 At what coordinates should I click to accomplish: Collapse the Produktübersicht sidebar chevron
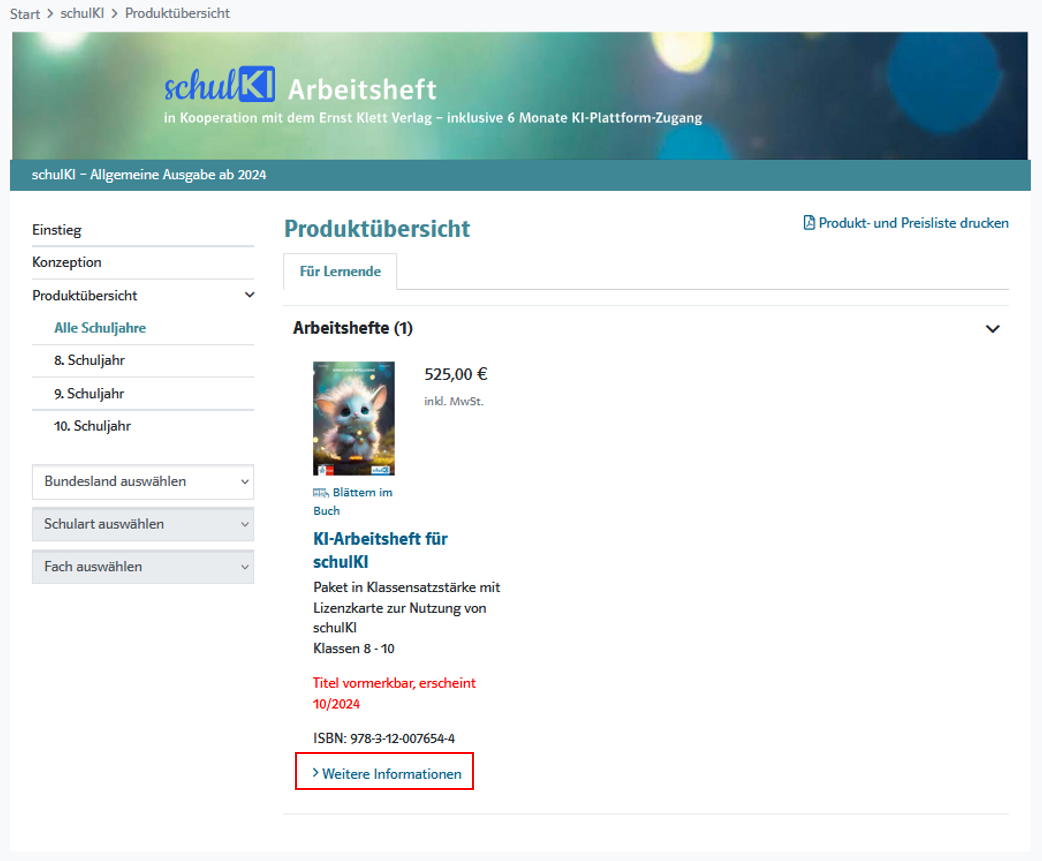pos(249,295)
